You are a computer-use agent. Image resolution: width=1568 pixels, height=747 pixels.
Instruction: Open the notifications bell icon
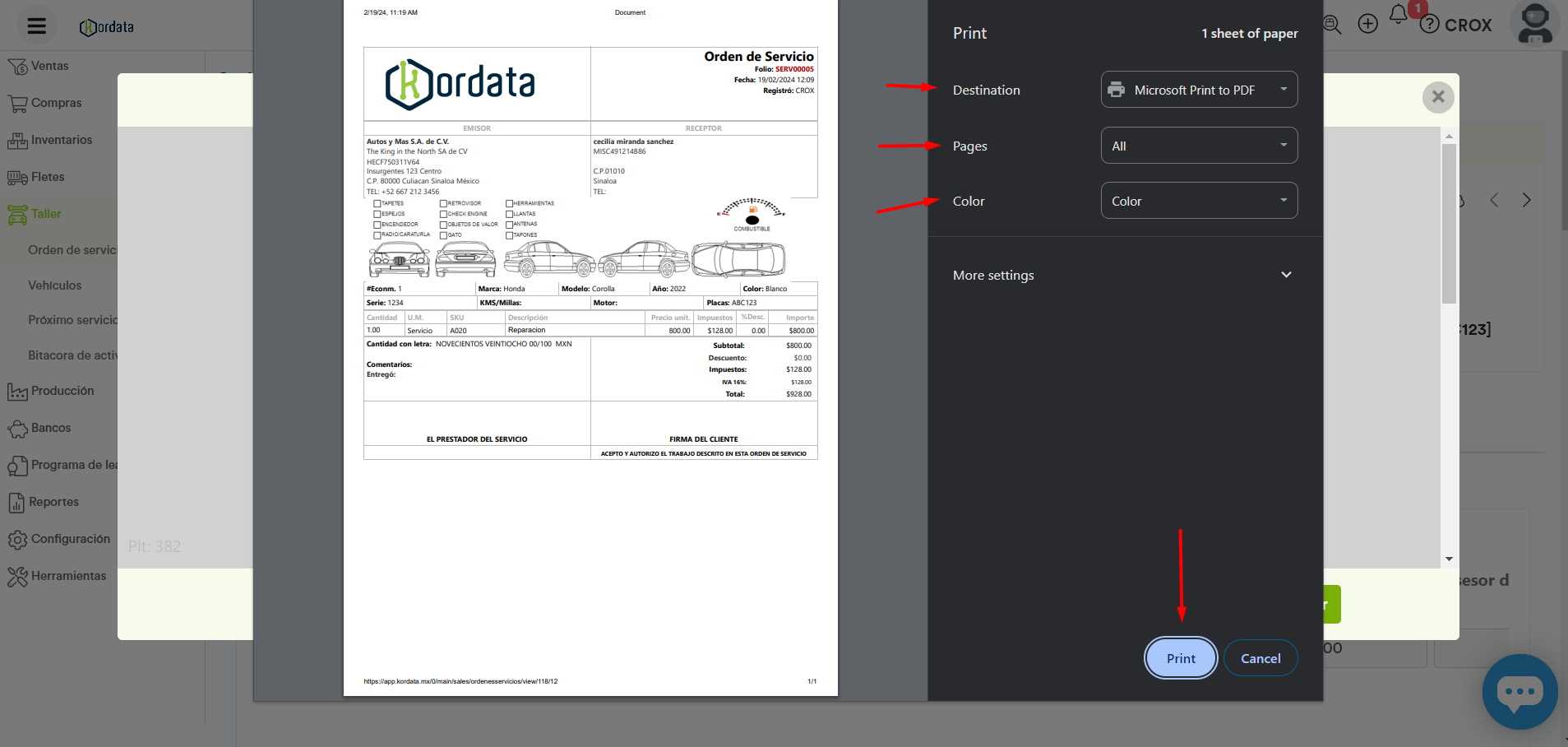coord(1398,15)
